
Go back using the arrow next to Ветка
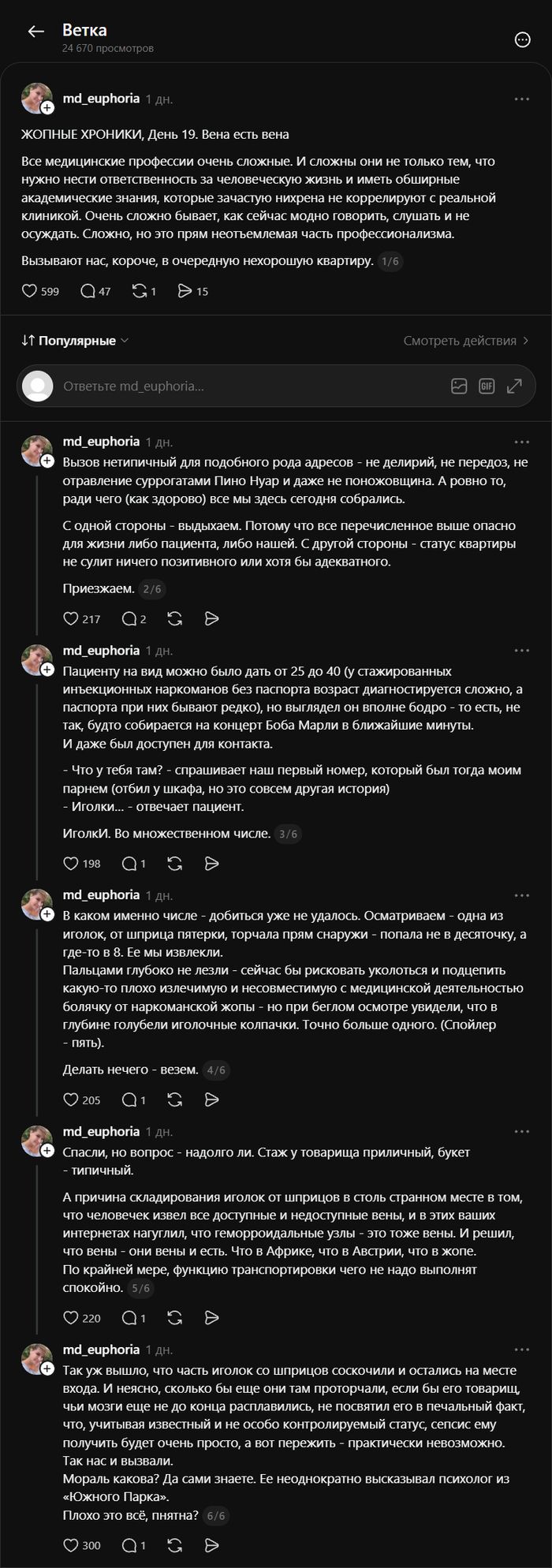[x=35, y=32]
